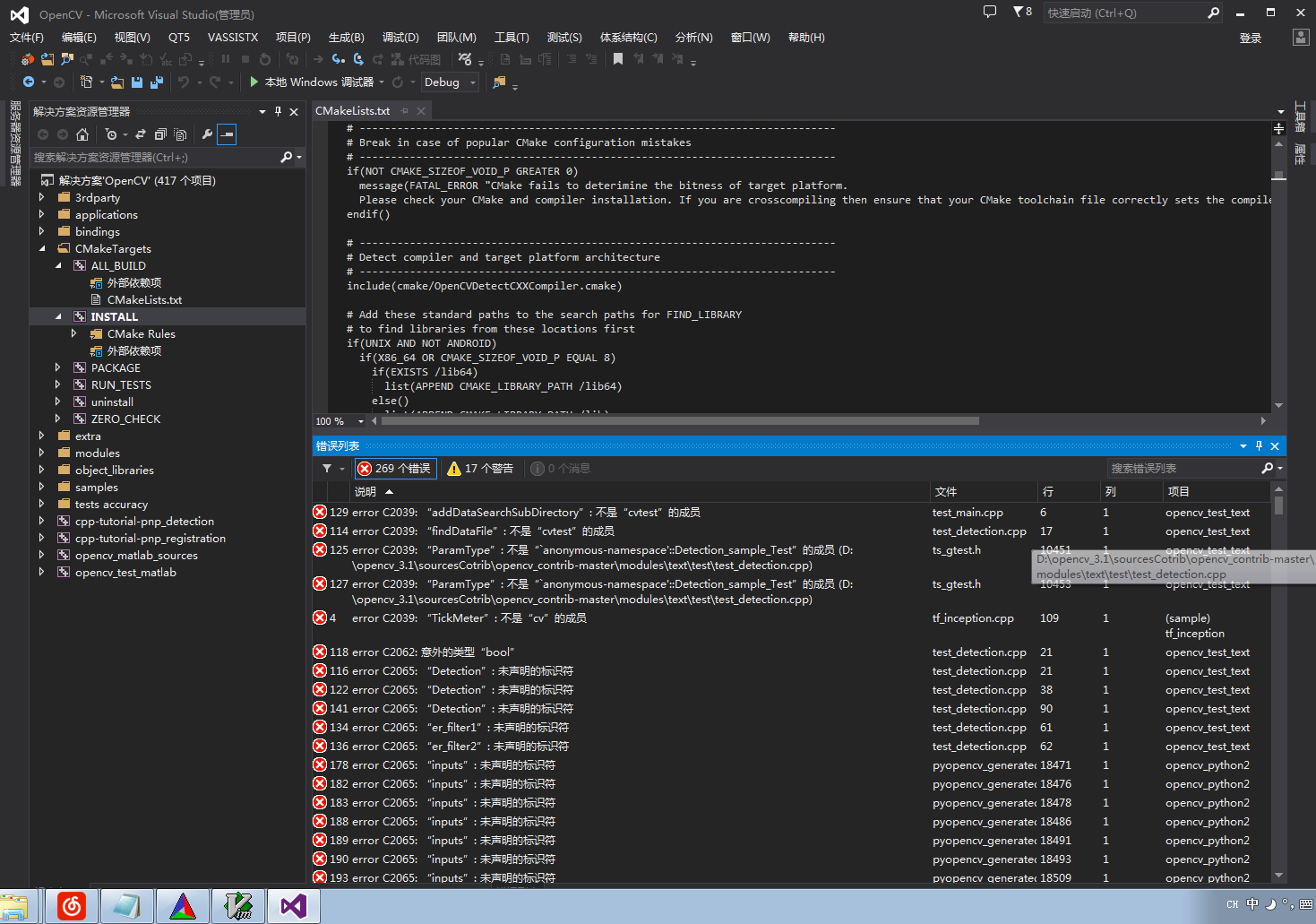Screen dimensions: 1316x924
Task: Click the 代码图 code map button
Action: pyautogui.click(x=416, y=59)
